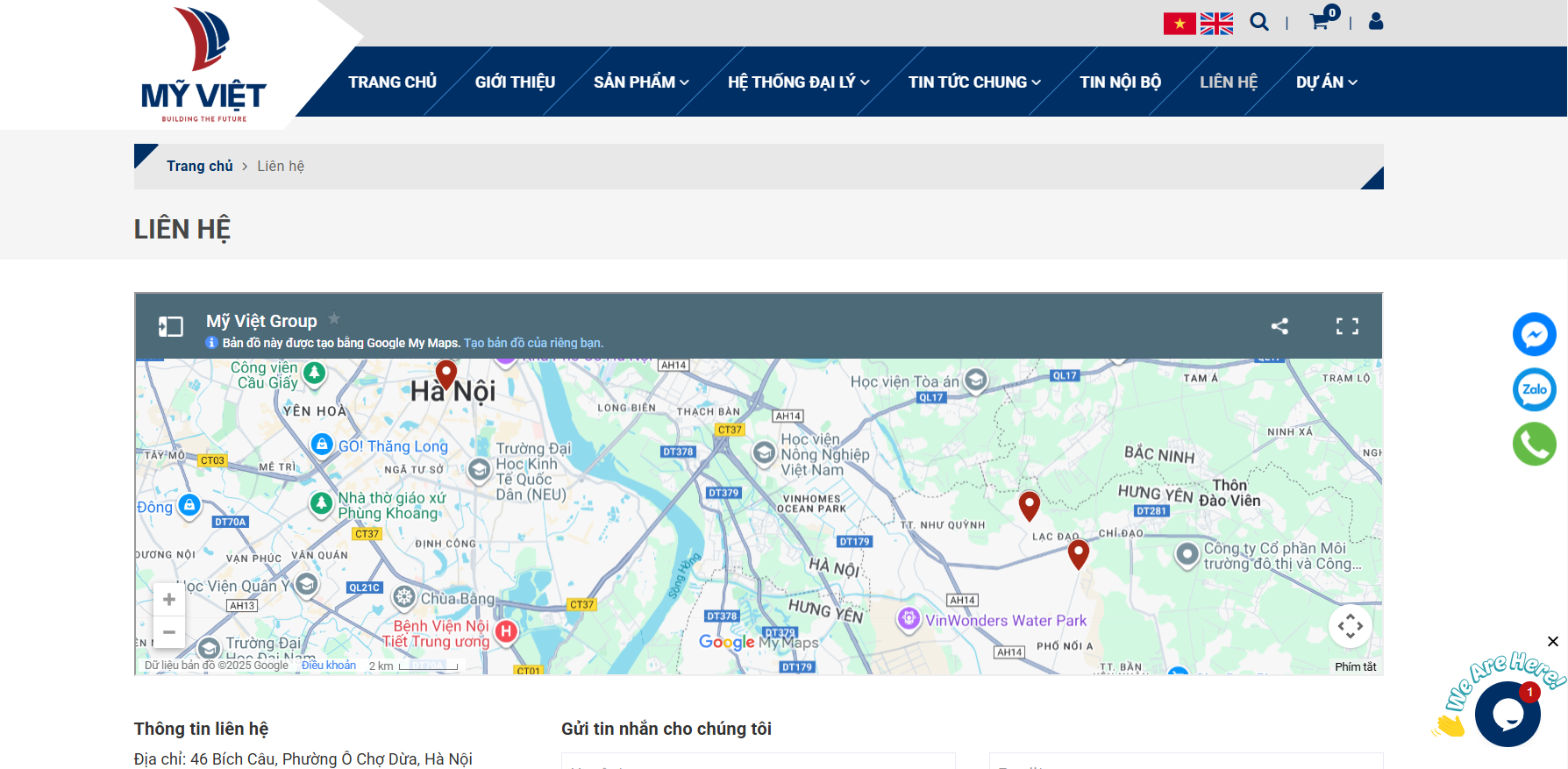Click the Công ty Cổ phần Môi trường marker
The height and width of the screenshot is (769, 1568).
click(x=1187, y=554)
